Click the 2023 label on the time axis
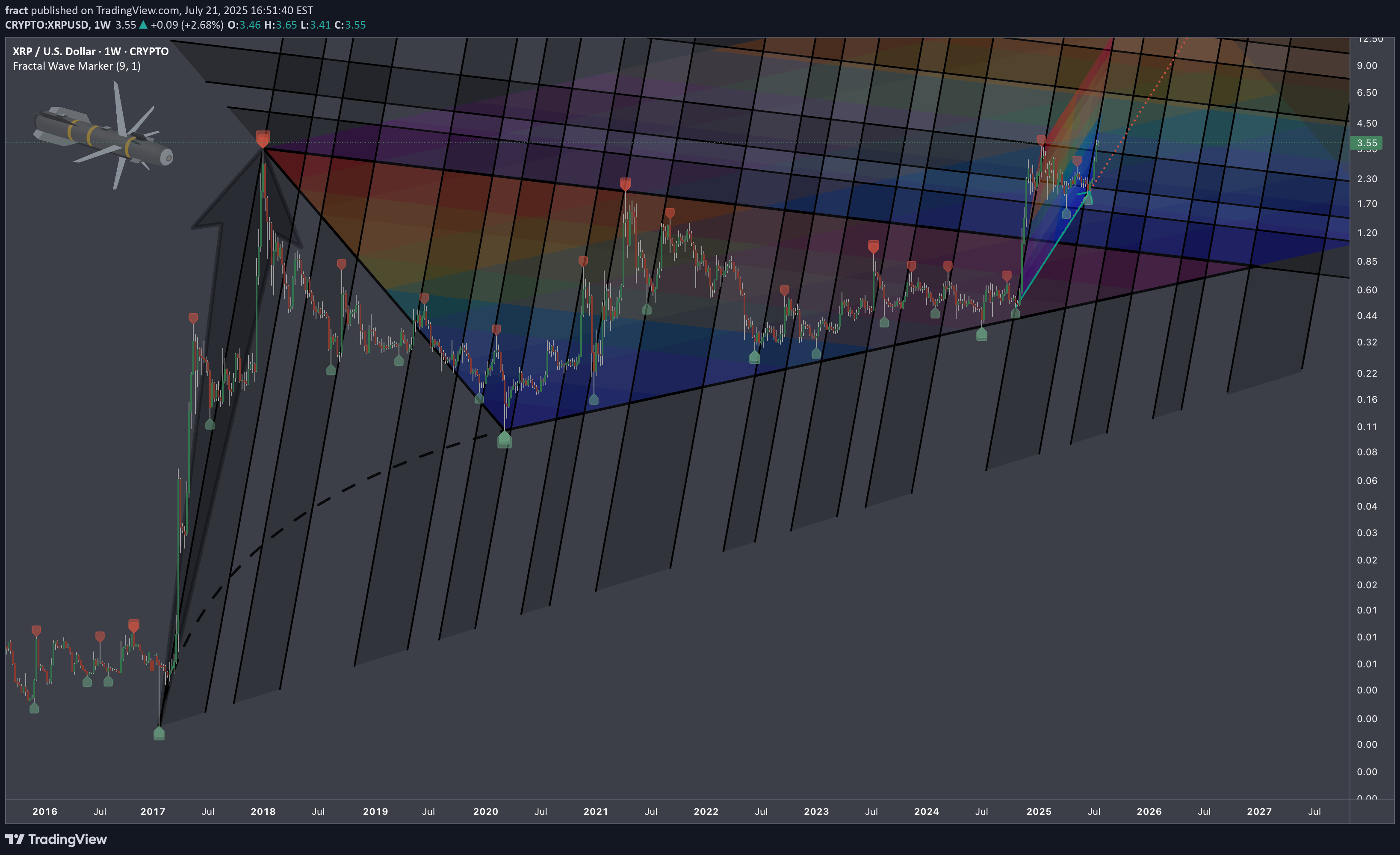 pyautogui.click(x=816, y=811)
